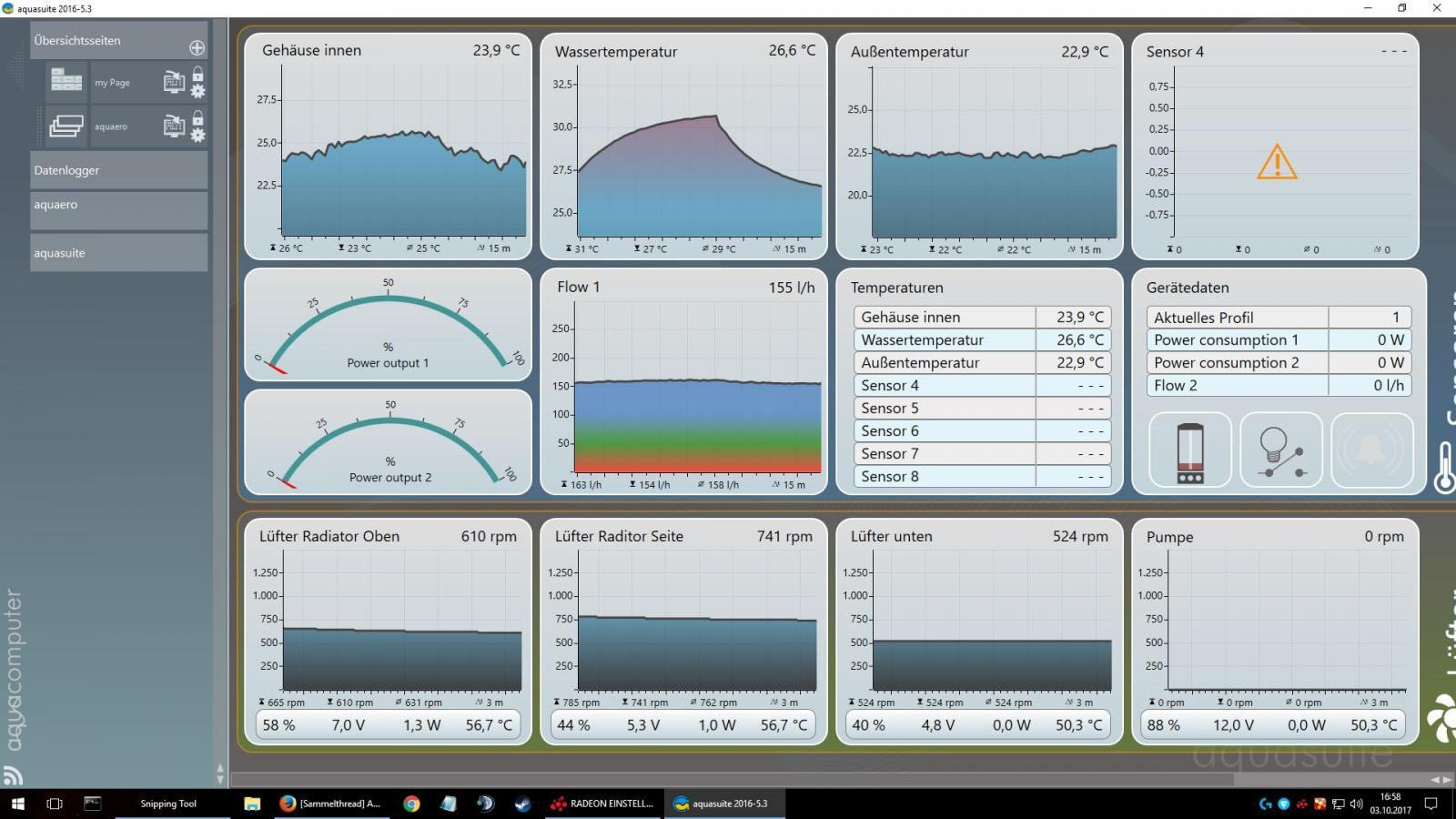This screenshot has width=1456, height=819.
Task: Add a new overview page with plus icon
Action: [x=197, y=47]
